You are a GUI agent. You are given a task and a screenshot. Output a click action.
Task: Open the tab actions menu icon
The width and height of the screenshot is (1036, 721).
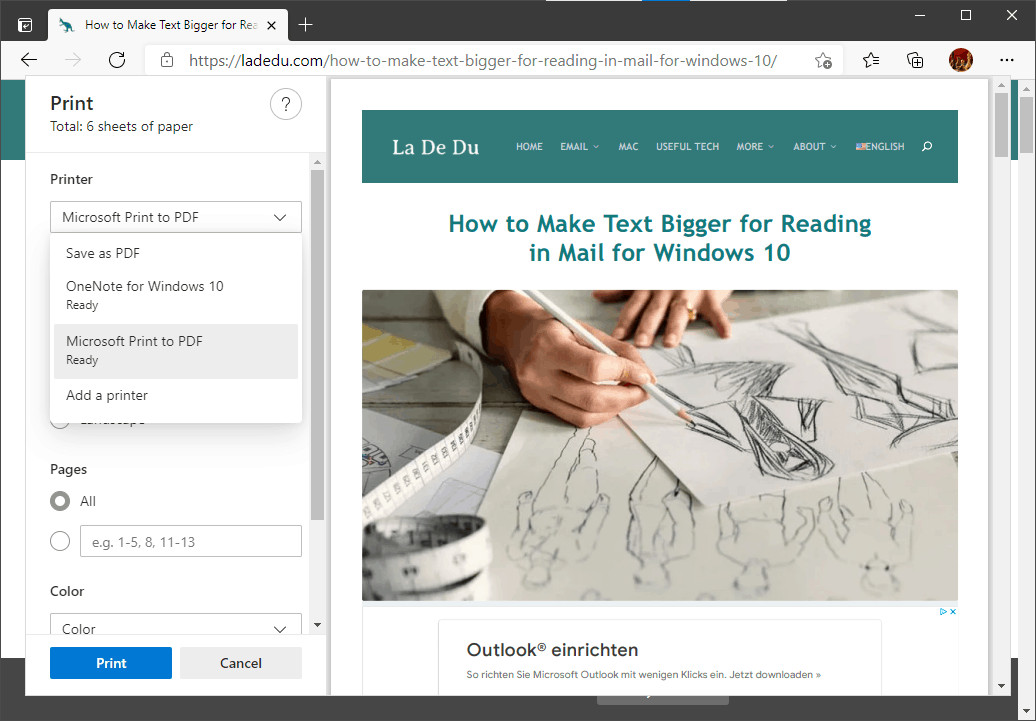pyautogui.click(x=24, y=25)
